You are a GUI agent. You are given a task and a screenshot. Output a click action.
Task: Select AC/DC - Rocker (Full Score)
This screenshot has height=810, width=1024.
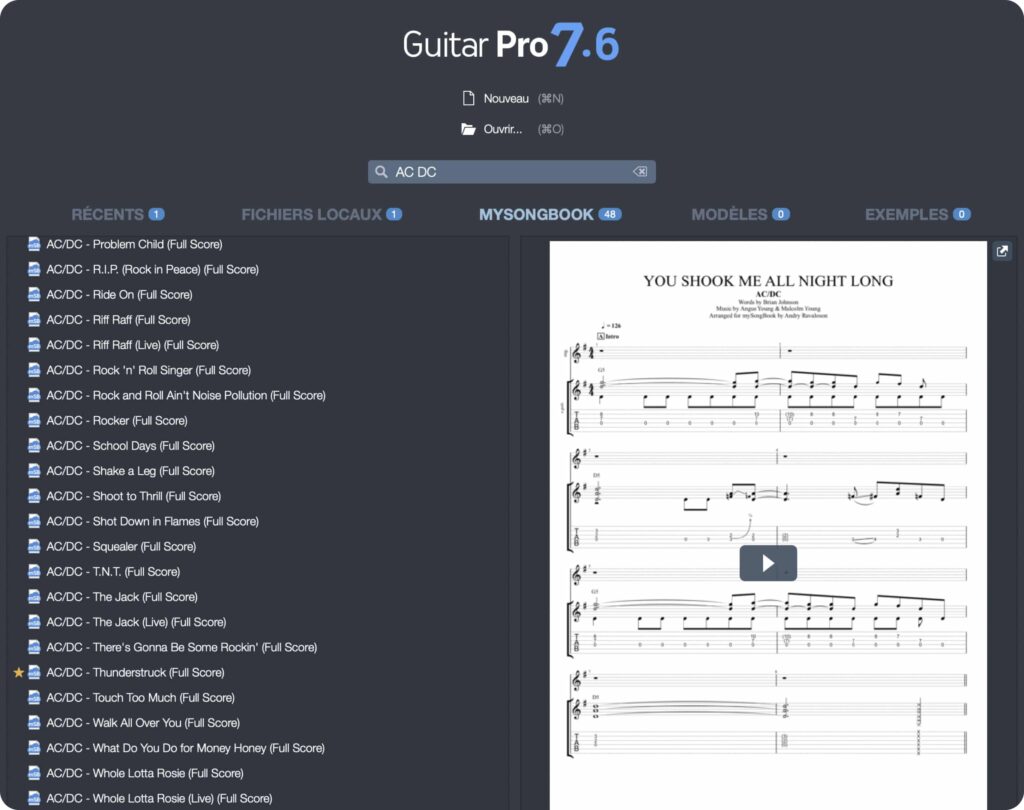pyautogui.click(x=117, y=421)
